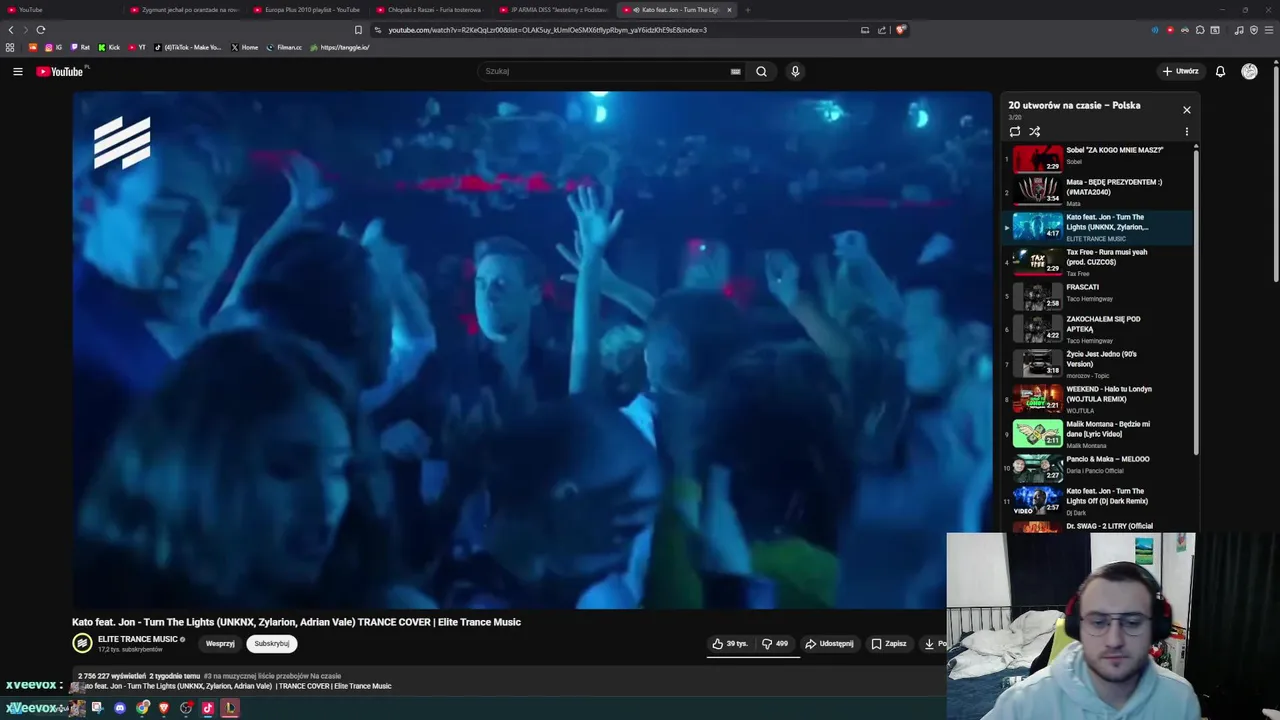Open the YouTube hamburger guide menu
The image size is (1280, 720).
(17, 71)
